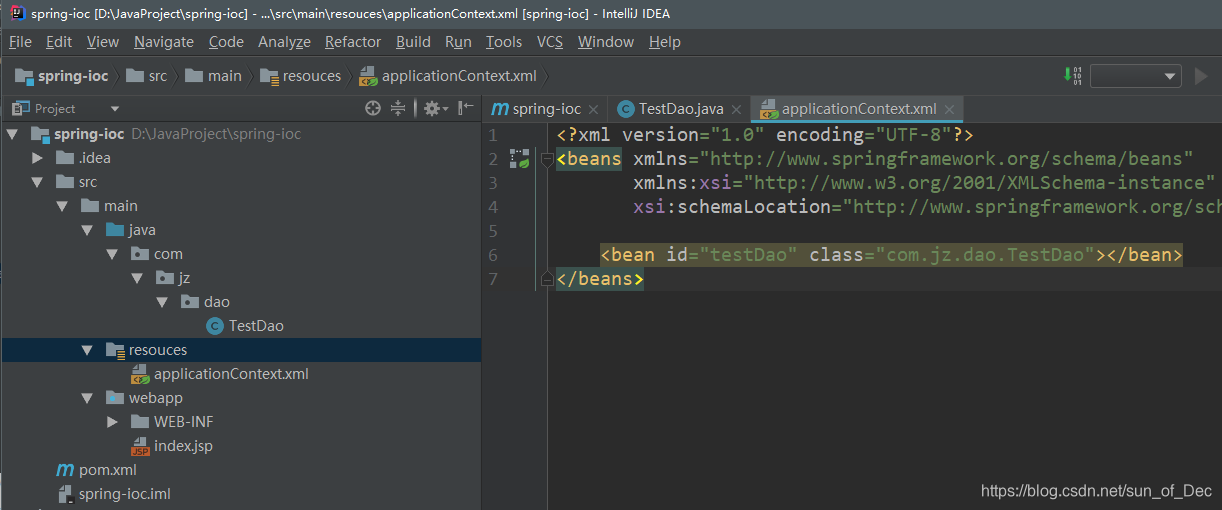Open the Project view selector dropdown arrow

(115, 108)
